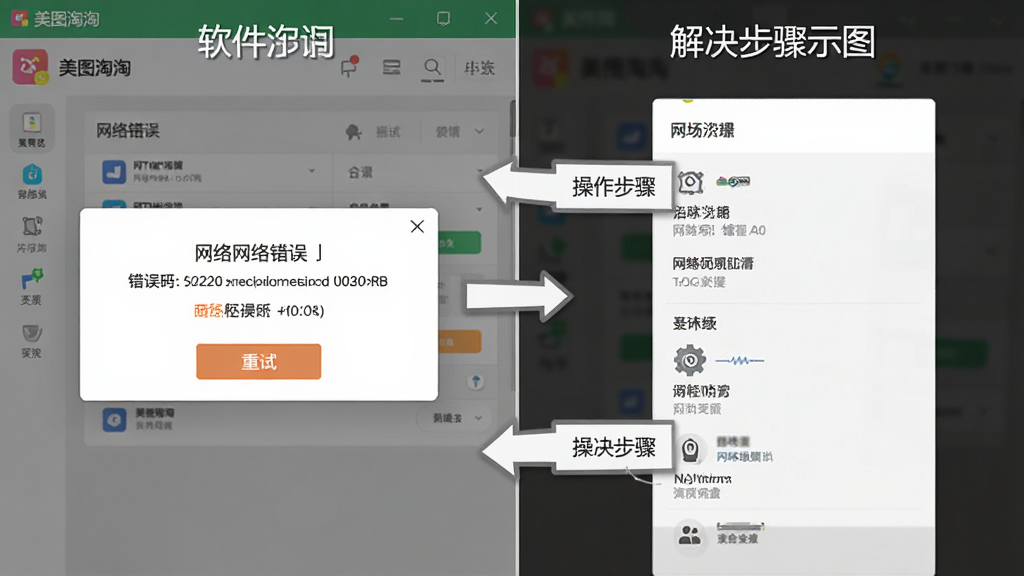
Task: Open the 合课 dropdown
Action: [x=417, y=172]
